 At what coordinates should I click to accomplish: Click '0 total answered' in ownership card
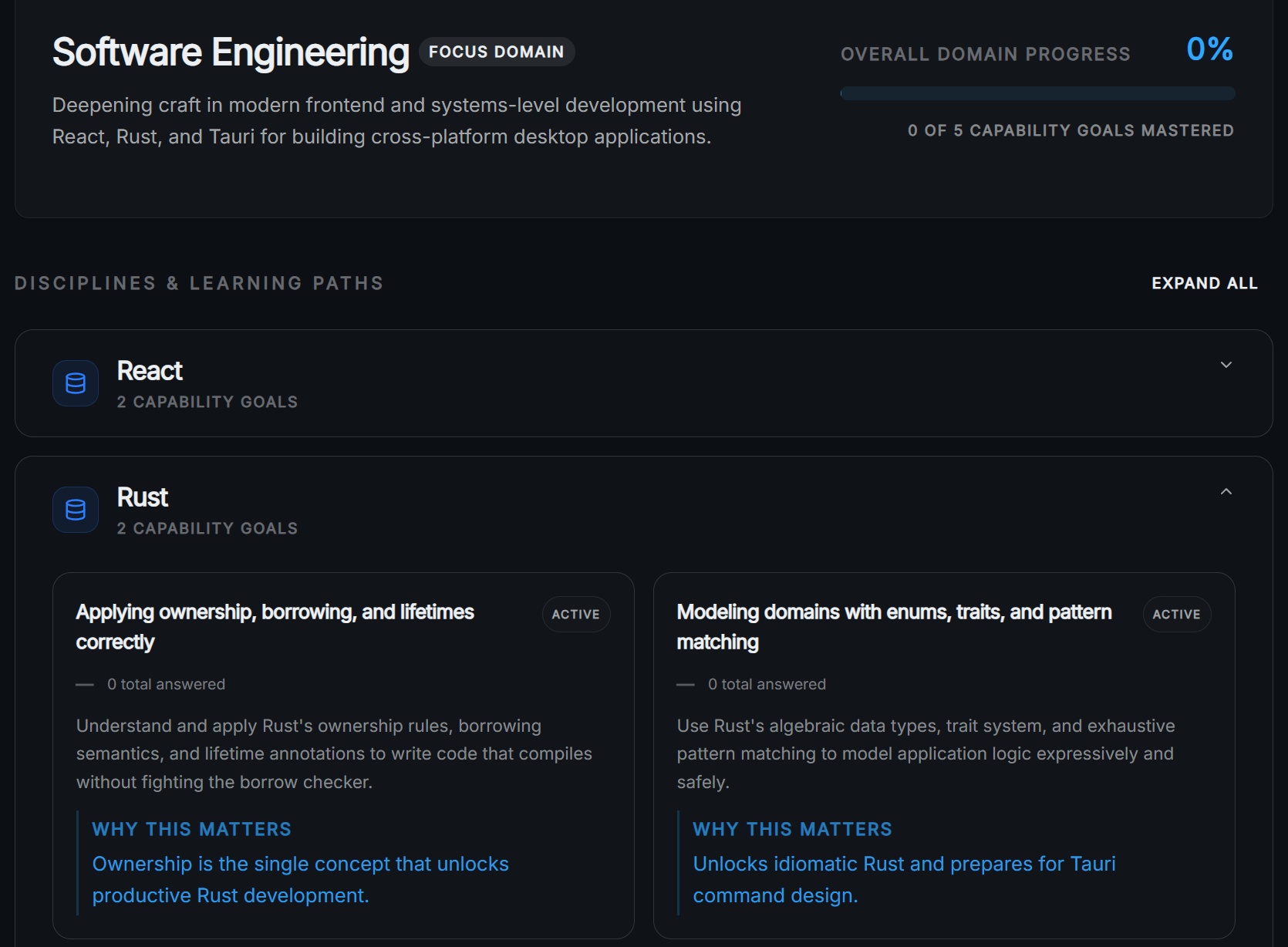tap(166, 684)
